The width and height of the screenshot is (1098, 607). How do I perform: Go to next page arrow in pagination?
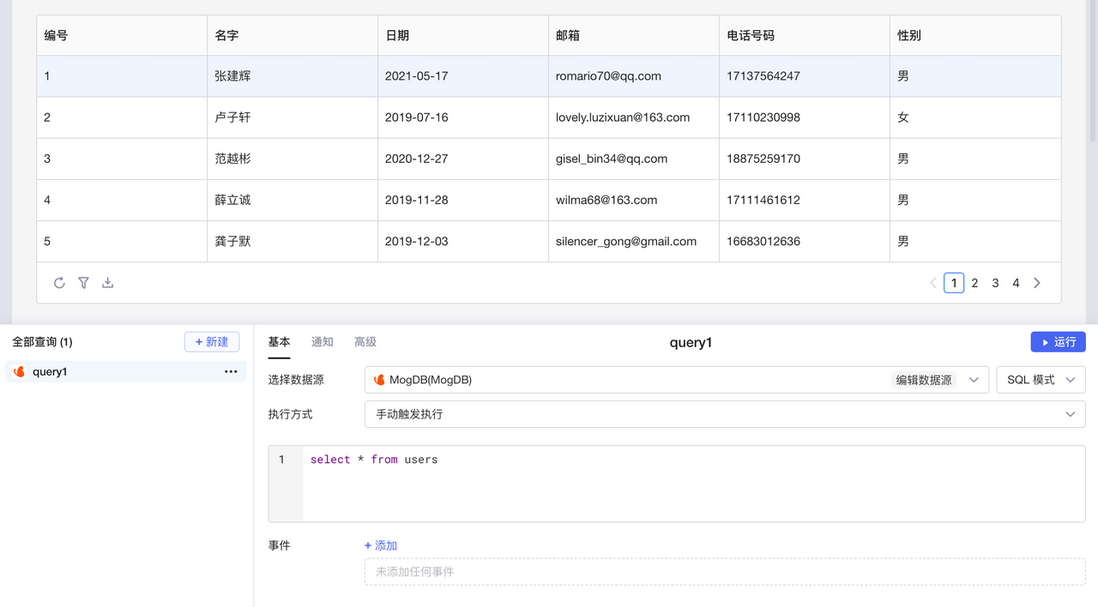tap(1037, 283)
